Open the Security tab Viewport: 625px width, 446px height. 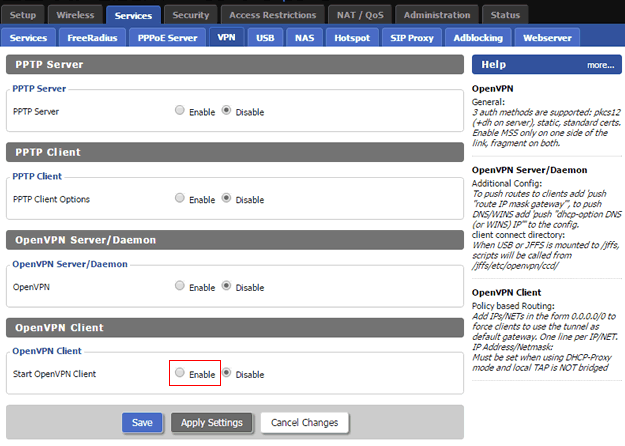tap(191, 15)
